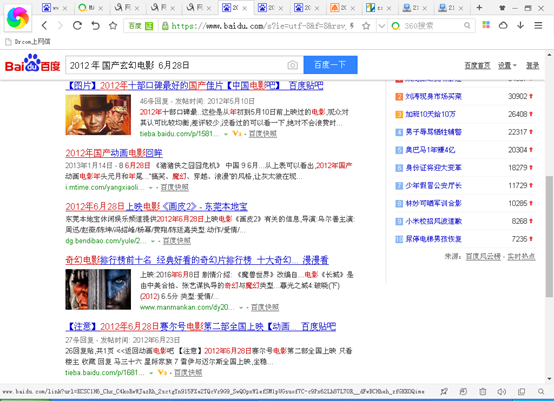The width and height of the screenshot is (554, 401).
Task: Click the pin icon in the status bar
Action: pos(444,391)
